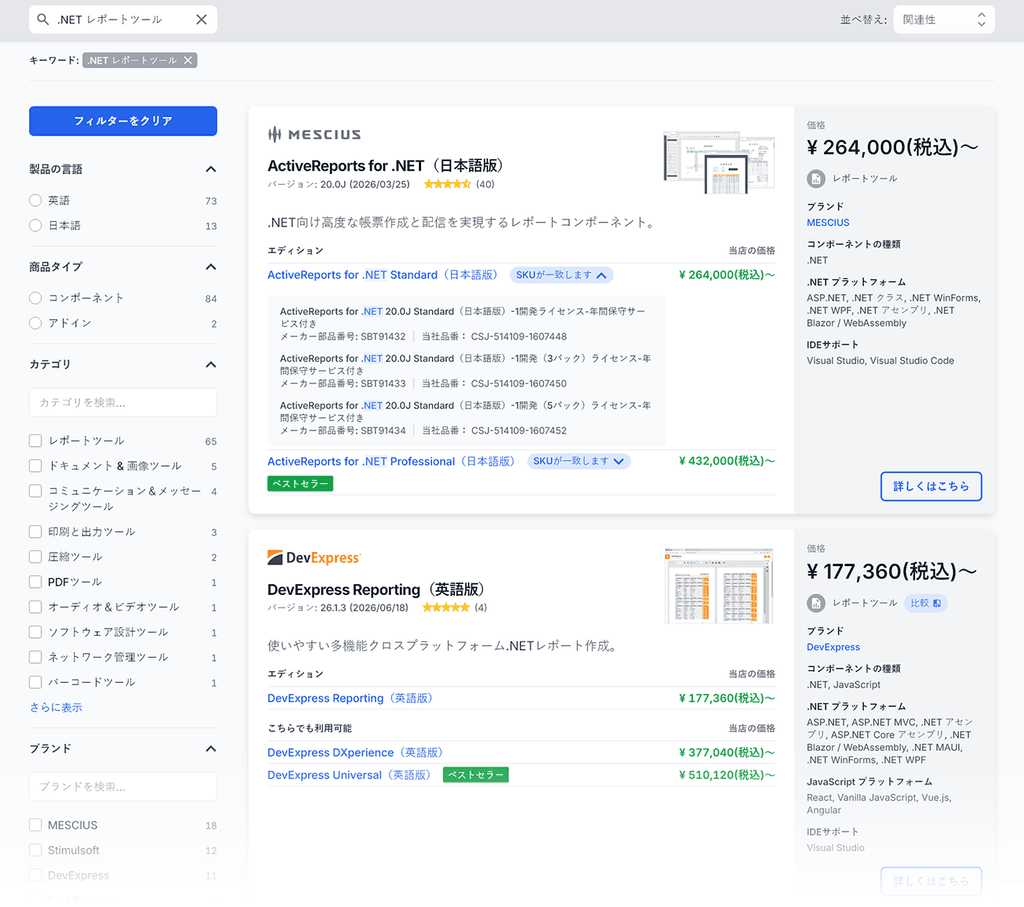The height and width of the screenshot is (907, 1024).
Task: Check the ドキュメント & 画像ツール checkbox
Action: (35, 466)
